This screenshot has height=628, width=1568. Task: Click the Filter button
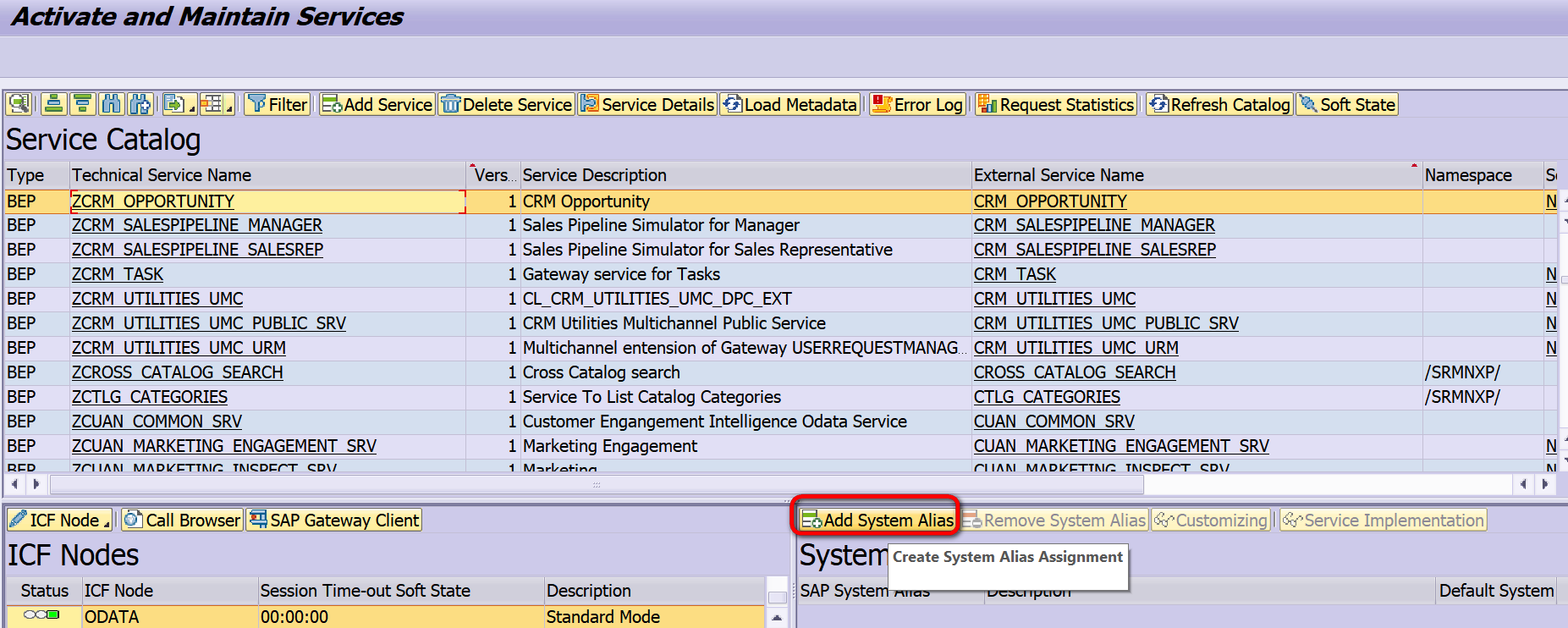tap(278, 104)
